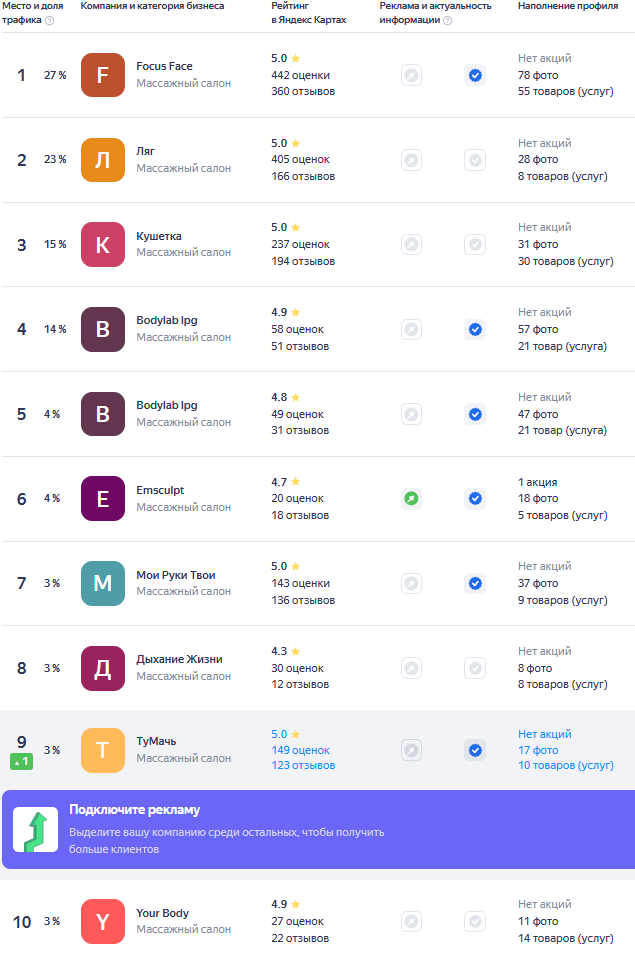
Task: Click the grey unverified badge for Ляг
Action: pyautogui.click(x=475, y=160)
